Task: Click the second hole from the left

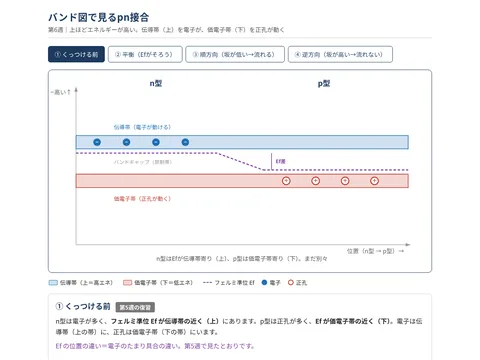Action: click(x=316, y=181)
